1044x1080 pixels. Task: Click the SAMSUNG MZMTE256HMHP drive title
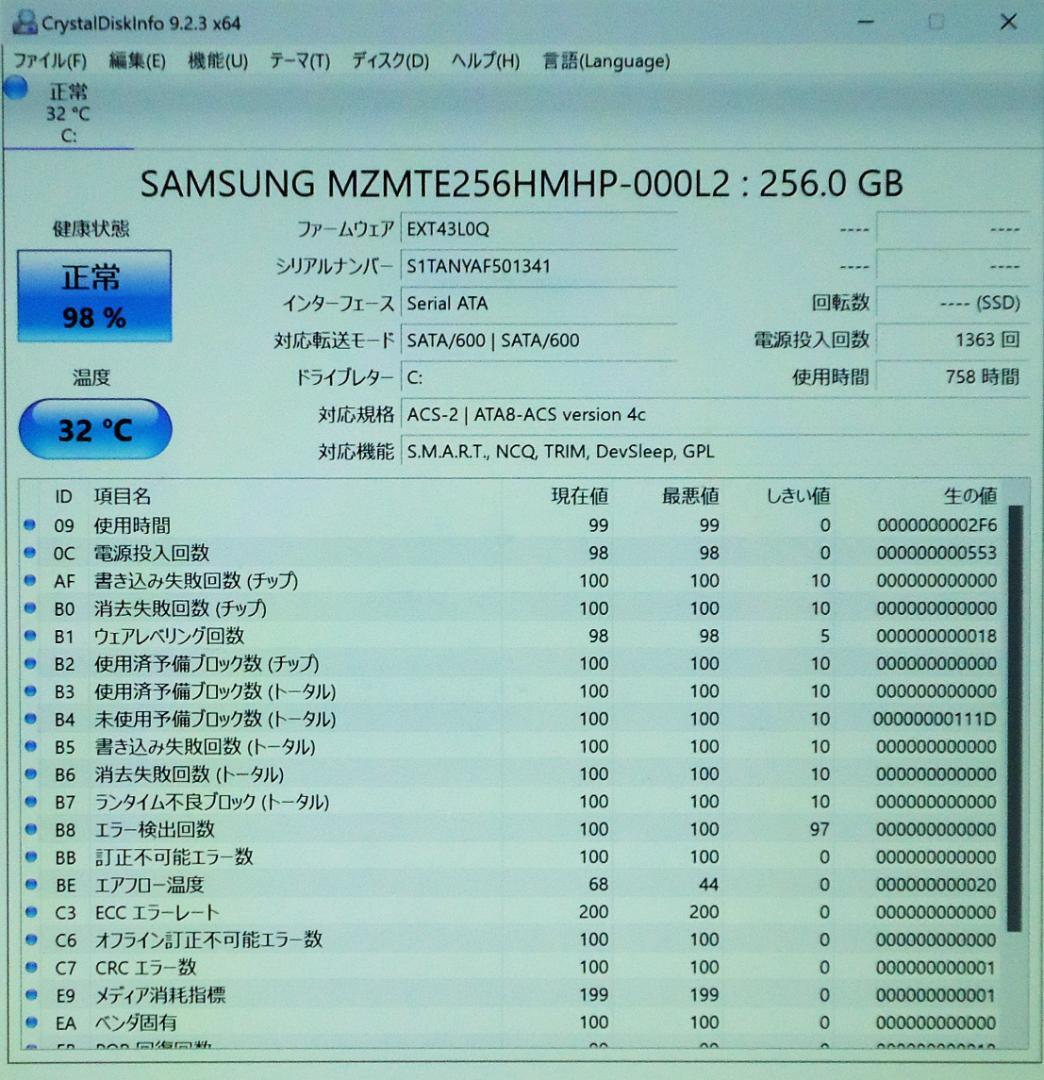(x=522, y=184)
